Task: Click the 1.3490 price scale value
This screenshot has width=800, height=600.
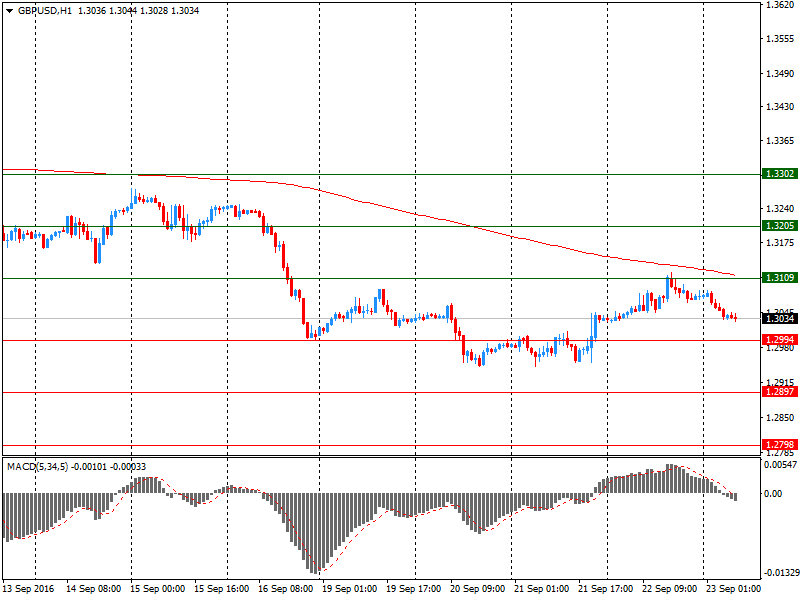Action: point(780,73)
